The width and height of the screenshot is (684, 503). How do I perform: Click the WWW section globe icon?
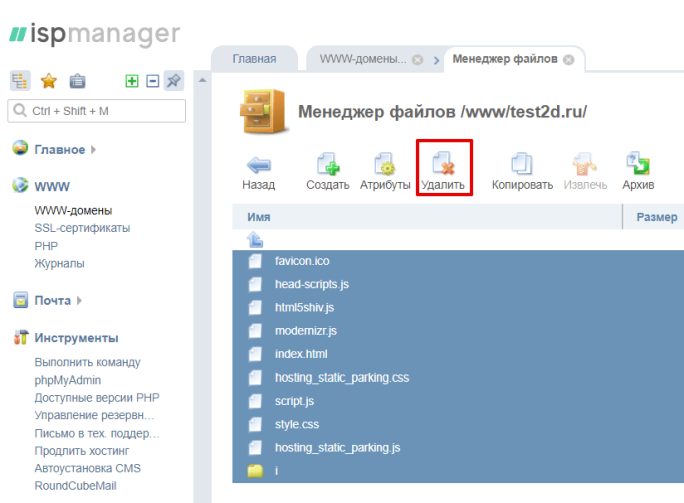tap(20, 185)
